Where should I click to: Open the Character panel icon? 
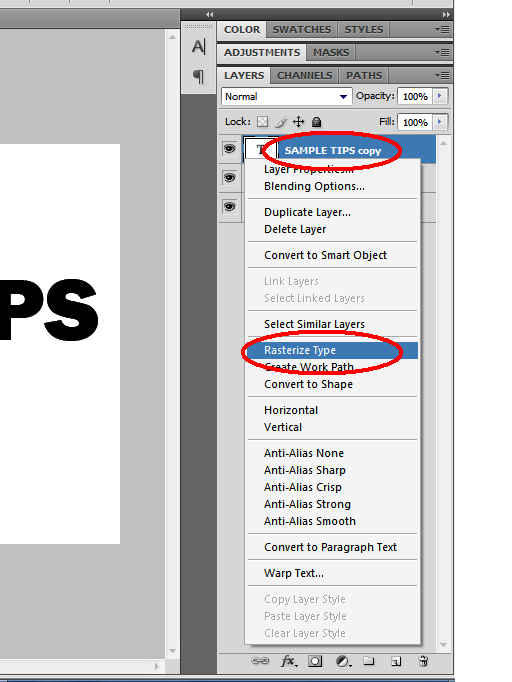click(x=198, y=47)
